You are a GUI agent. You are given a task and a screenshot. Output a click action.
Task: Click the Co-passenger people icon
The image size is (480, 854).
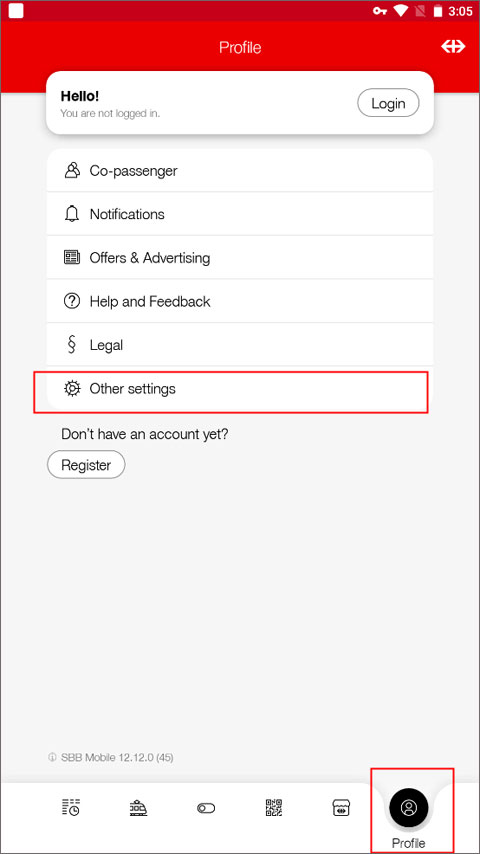click(x=72, y=170)
